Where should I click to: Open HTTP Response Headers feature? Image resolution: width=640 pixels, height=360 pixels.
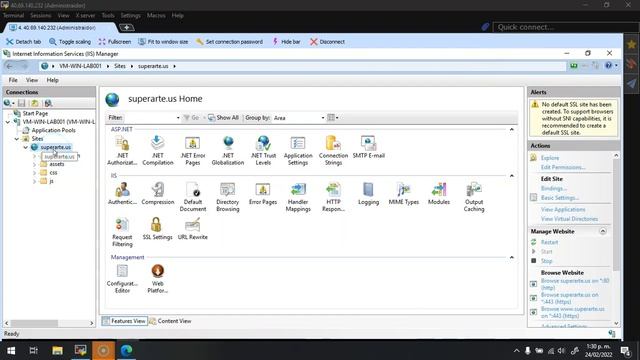(x=333, y=198)
